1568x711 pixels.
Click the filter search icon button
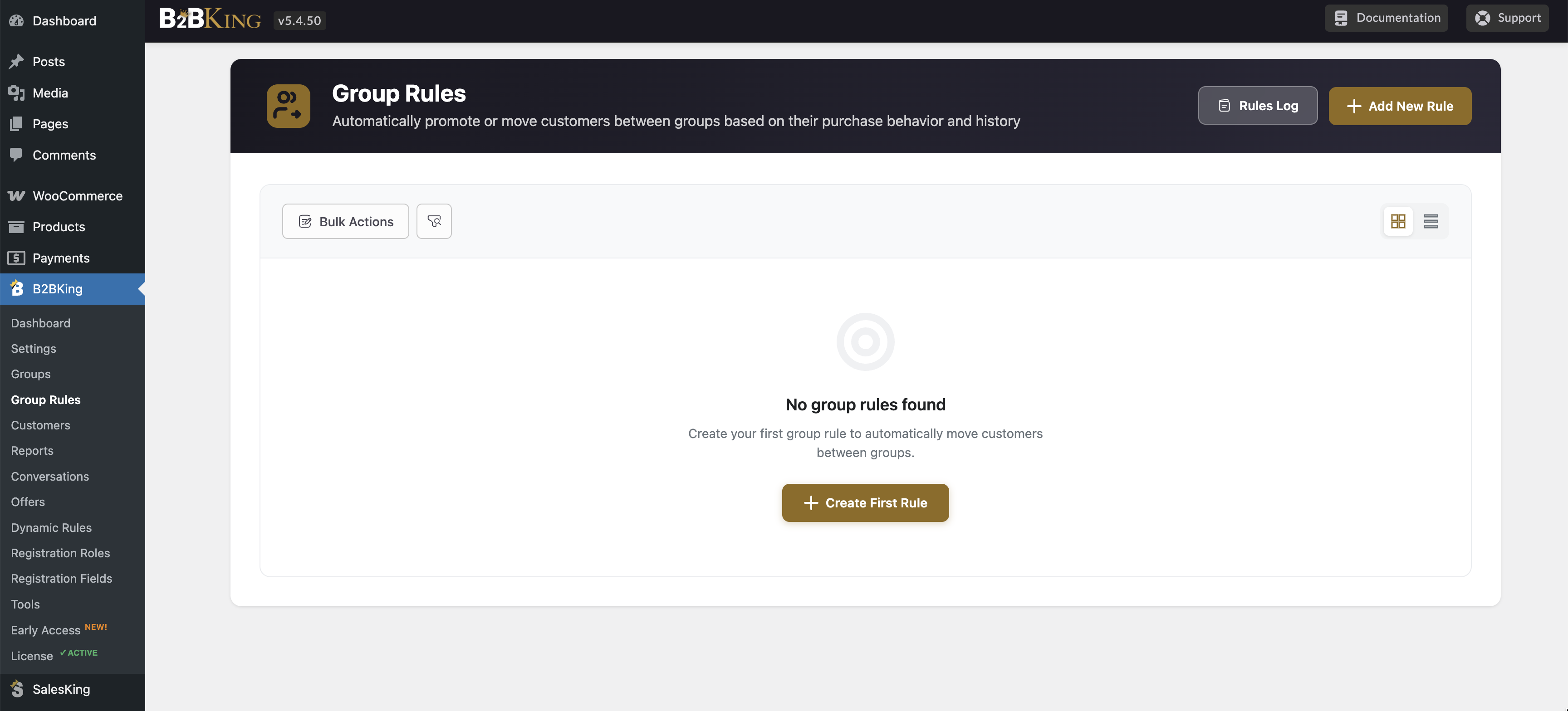tap(434, 221)
